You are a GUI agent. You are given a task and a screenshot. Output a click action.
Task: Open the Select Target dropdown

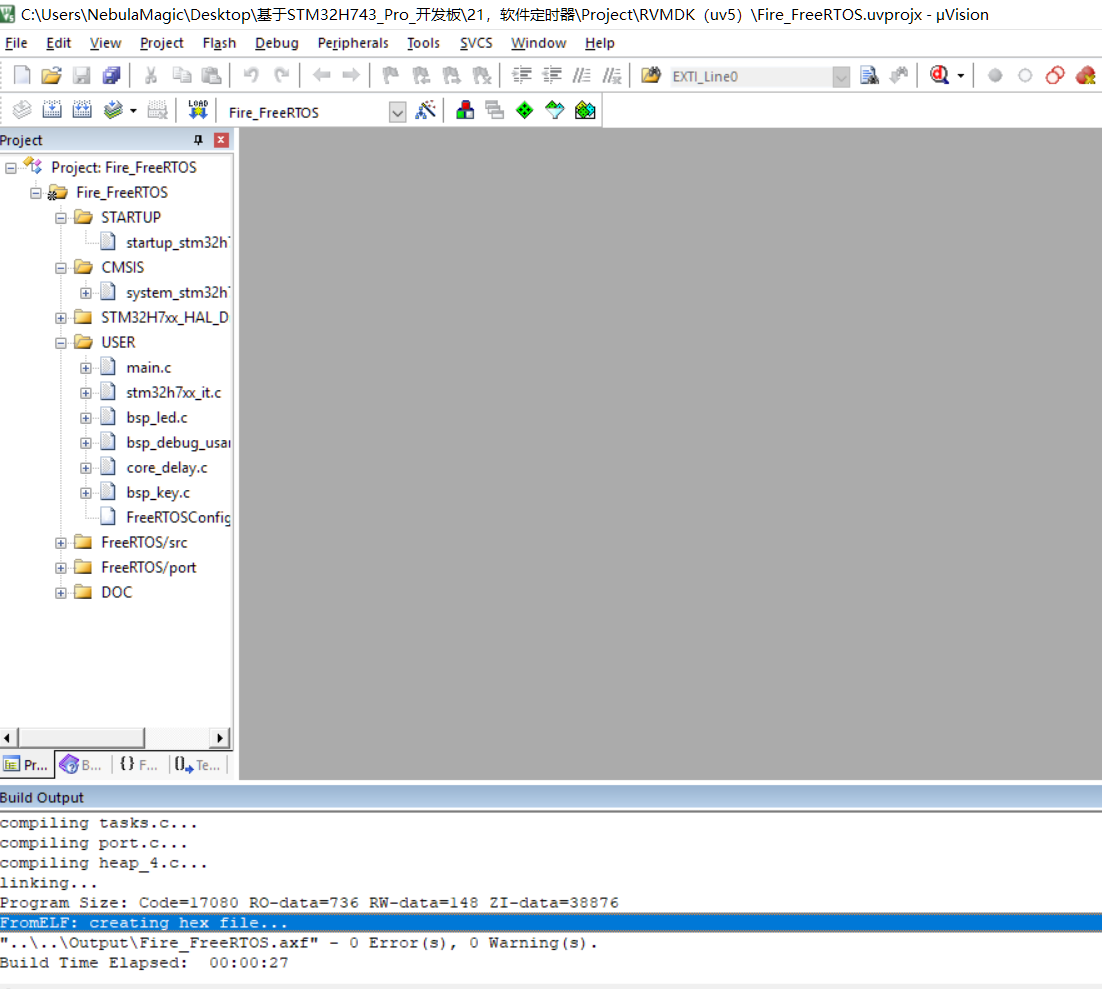(397, 111)
